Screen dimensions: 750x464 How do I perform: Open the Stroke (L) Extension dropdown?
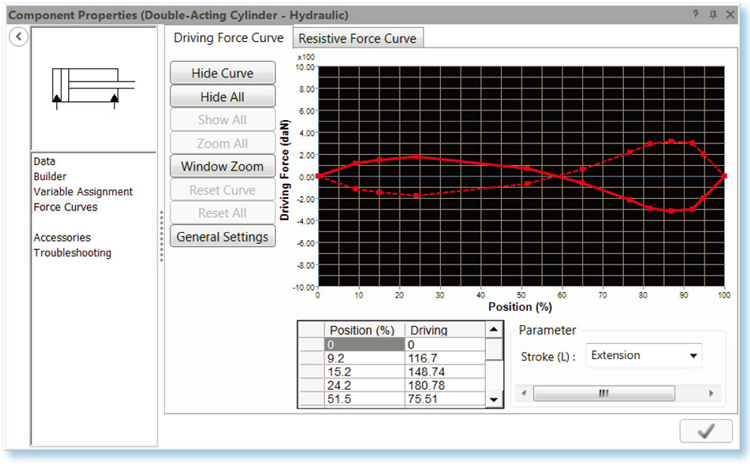(644, 355)
